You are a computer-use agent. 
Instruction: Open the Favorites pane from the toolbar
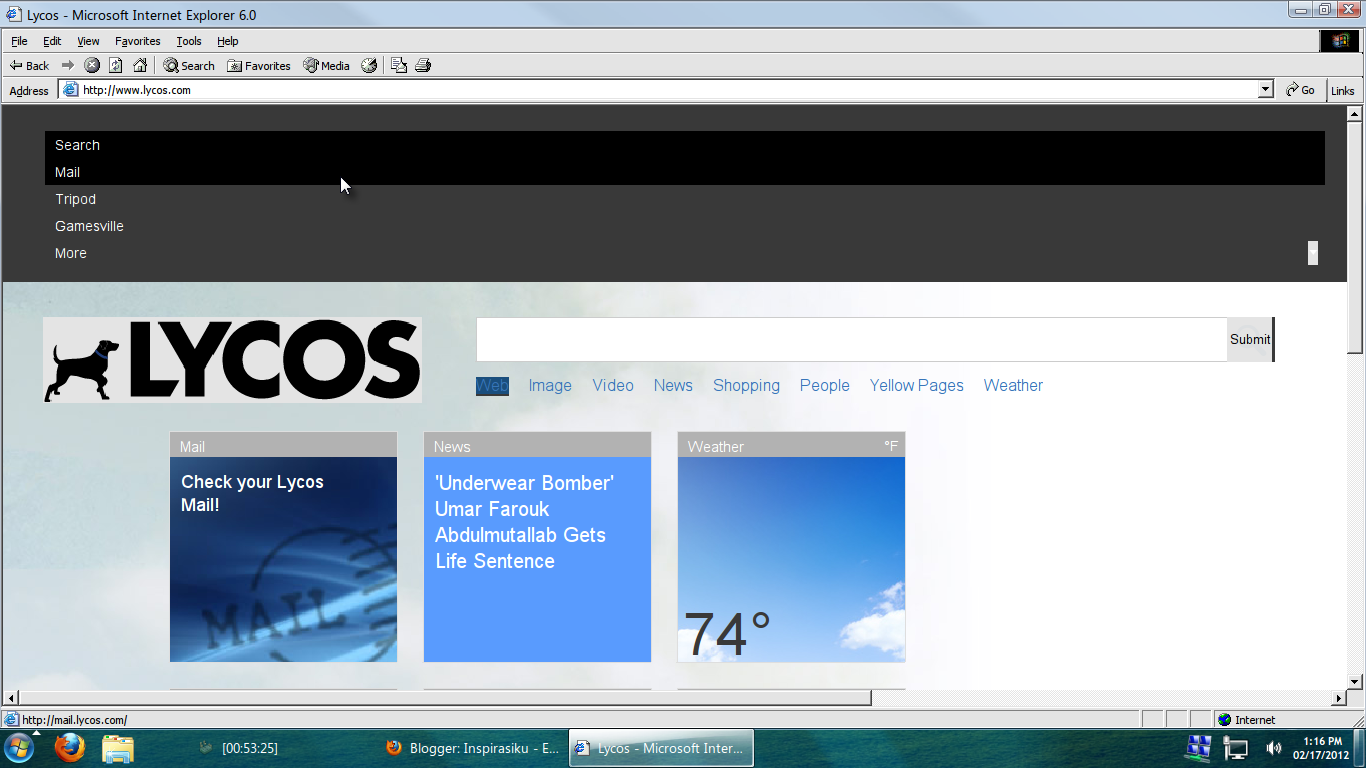coord(259,65)
